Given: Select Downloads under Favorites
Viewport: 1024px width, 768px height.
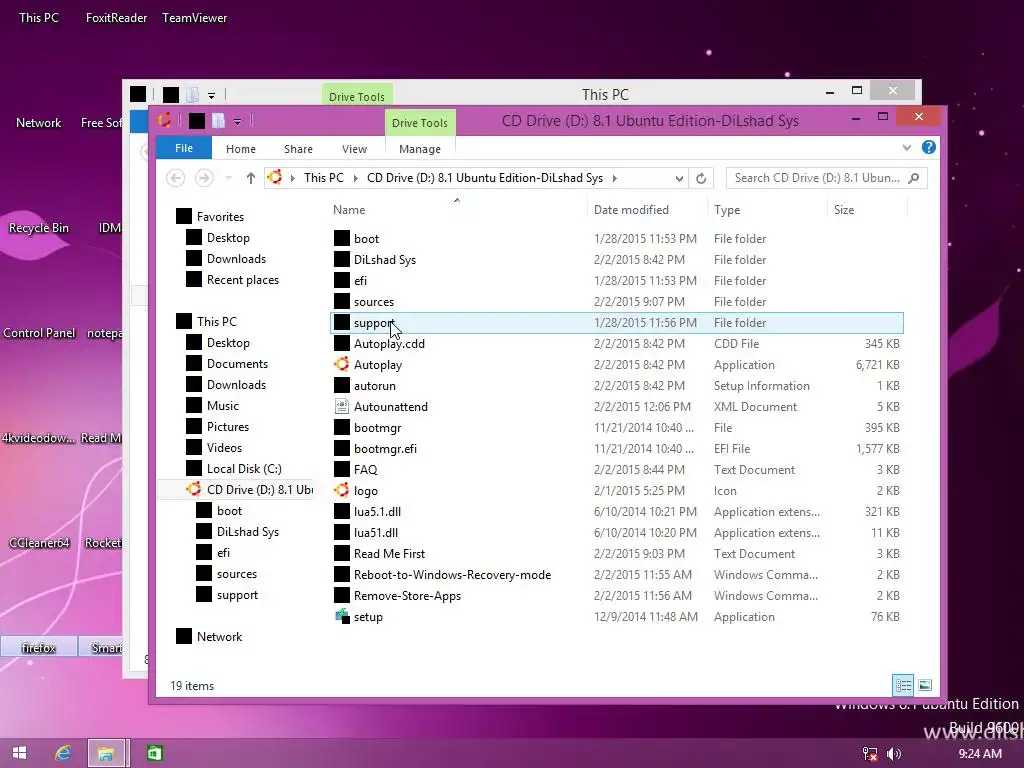Looking at the screenshot, I should pos(236,259).
